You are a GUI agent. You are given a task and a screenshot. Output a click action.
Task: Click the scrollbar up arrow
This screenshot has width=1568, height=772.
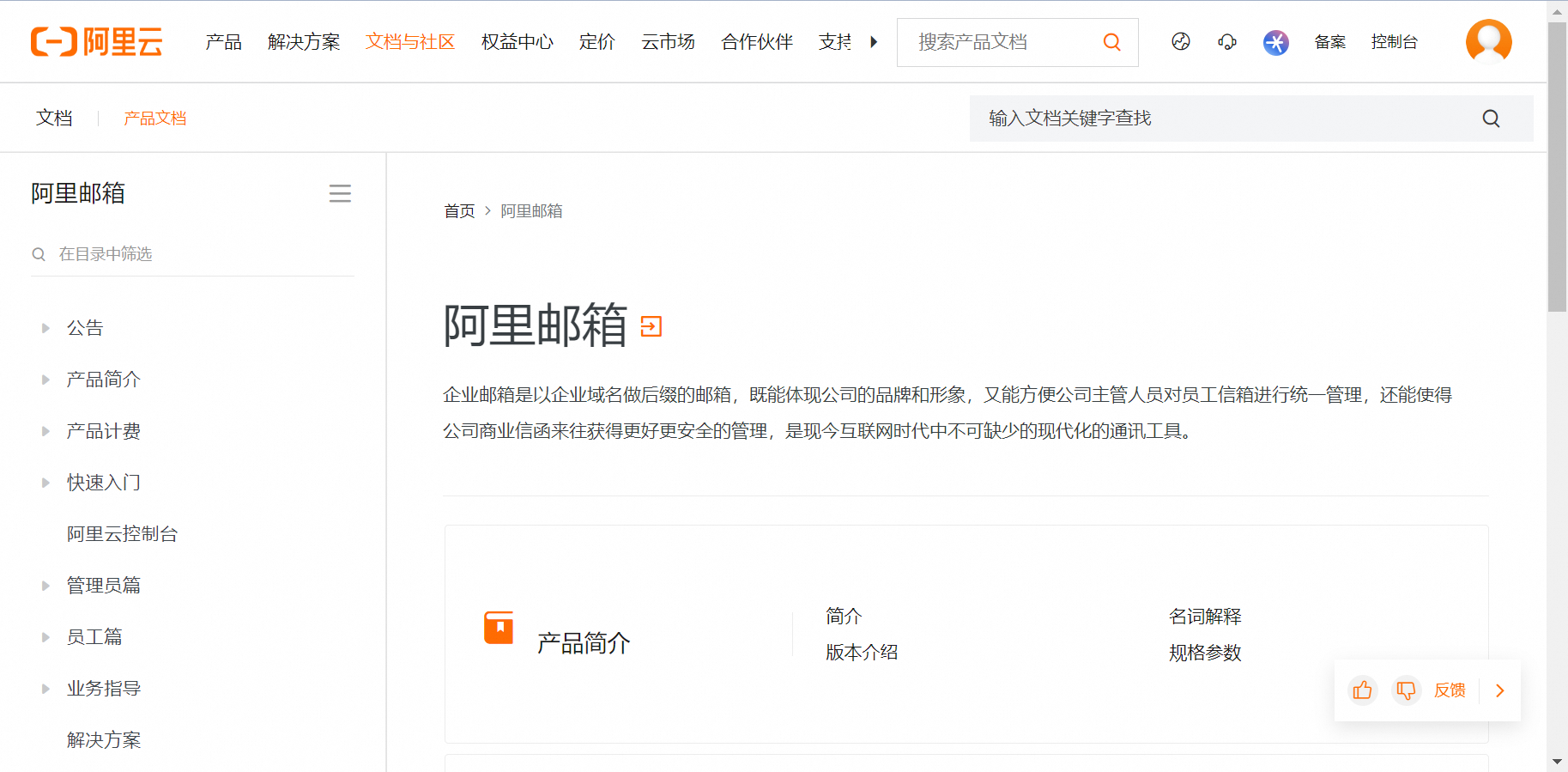[1558, 12]
